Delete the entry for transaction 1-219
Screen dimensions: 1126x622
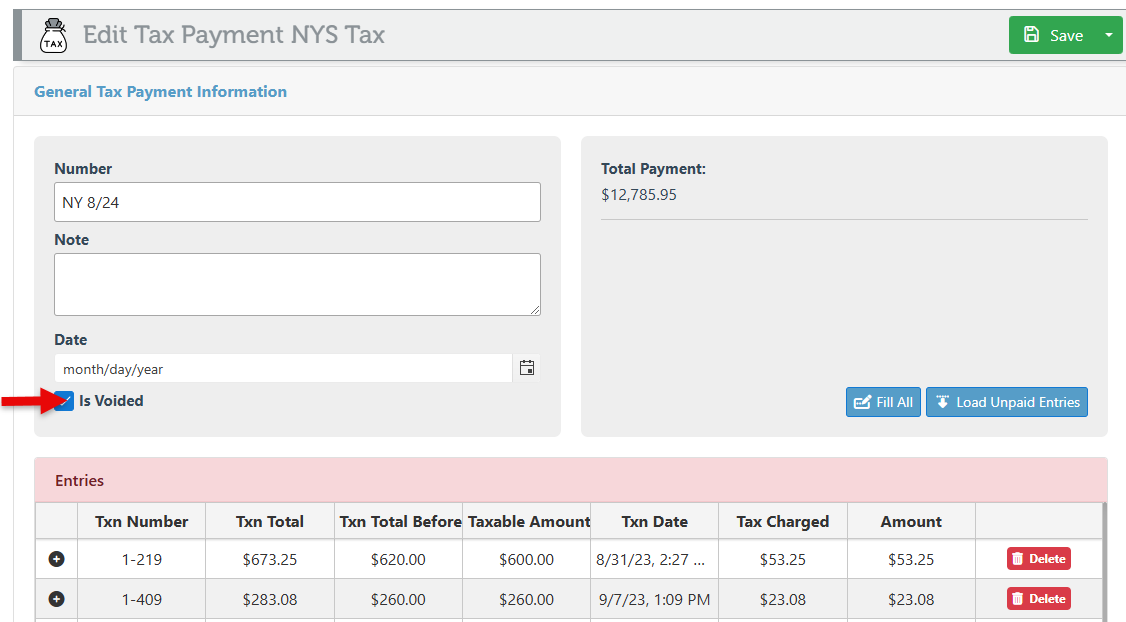pyautogui.click(x=1038, y=559)
